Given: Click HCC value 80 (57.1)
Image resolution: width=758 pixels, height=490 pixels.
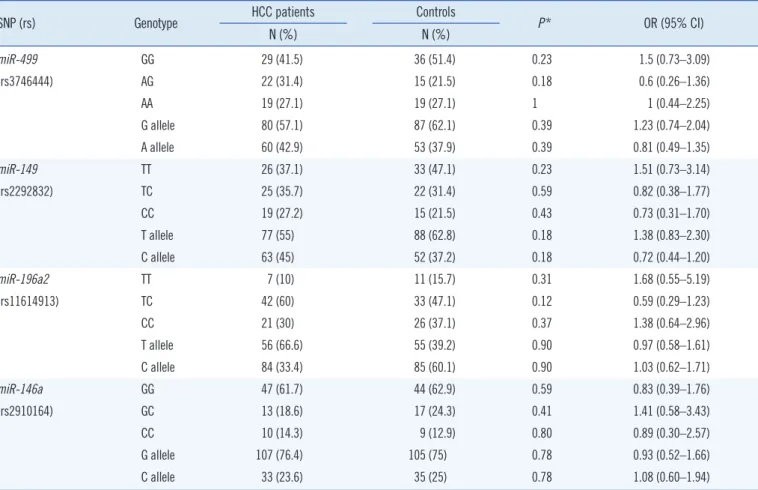Looking at the screenshot, I should [x=282, y=126].
